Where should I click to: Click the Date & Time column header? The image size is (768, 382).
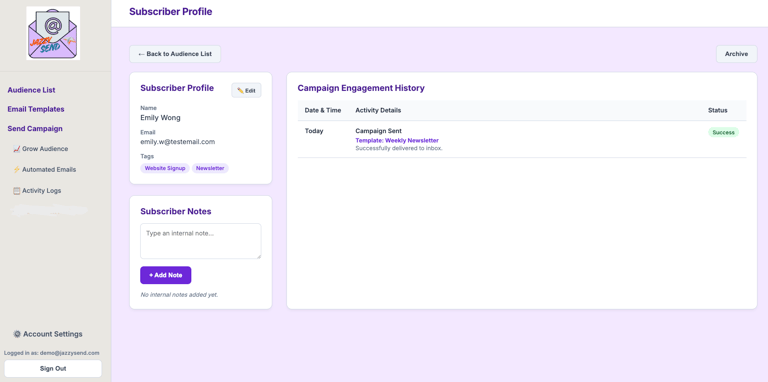pyautogui.click(x=323, y=110)
